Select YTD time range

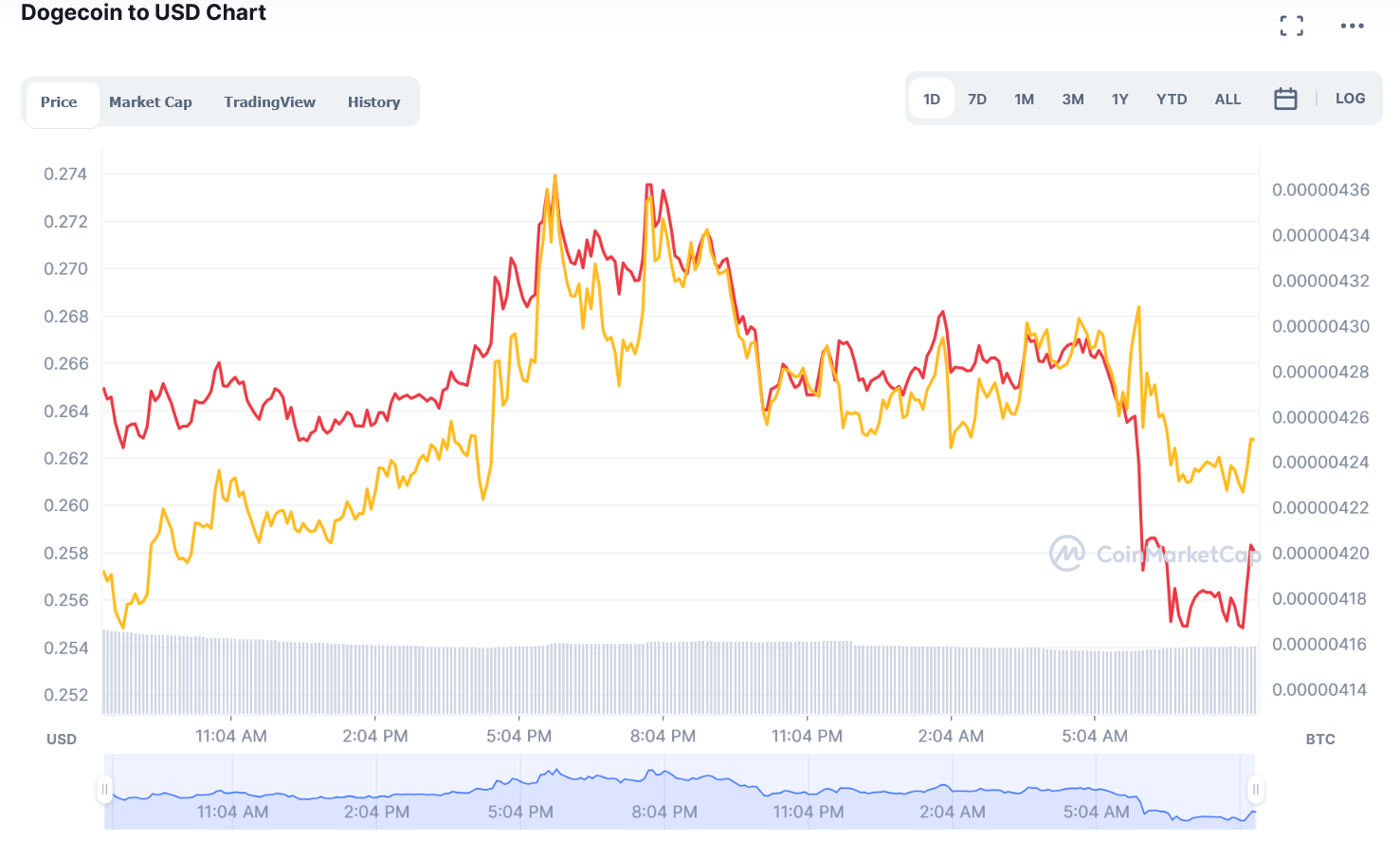(x=1171, y=100)
